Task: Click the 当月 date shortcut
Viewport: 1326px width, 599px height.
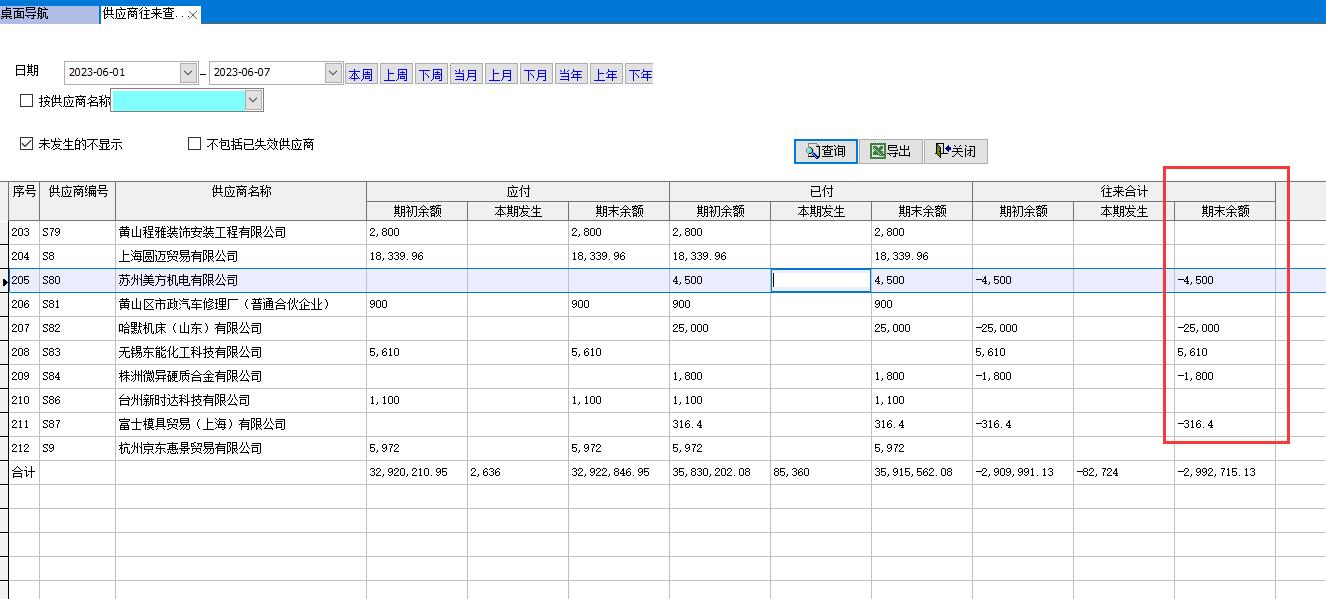Action: point(465,75)
